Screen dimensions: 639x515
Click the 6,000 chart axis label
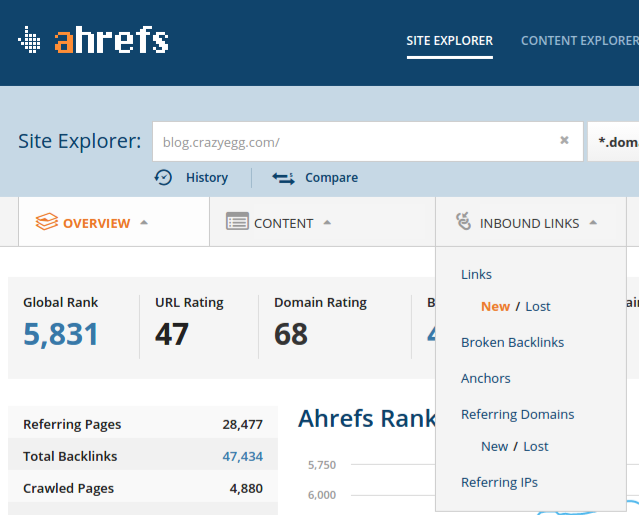coord(322,495)
